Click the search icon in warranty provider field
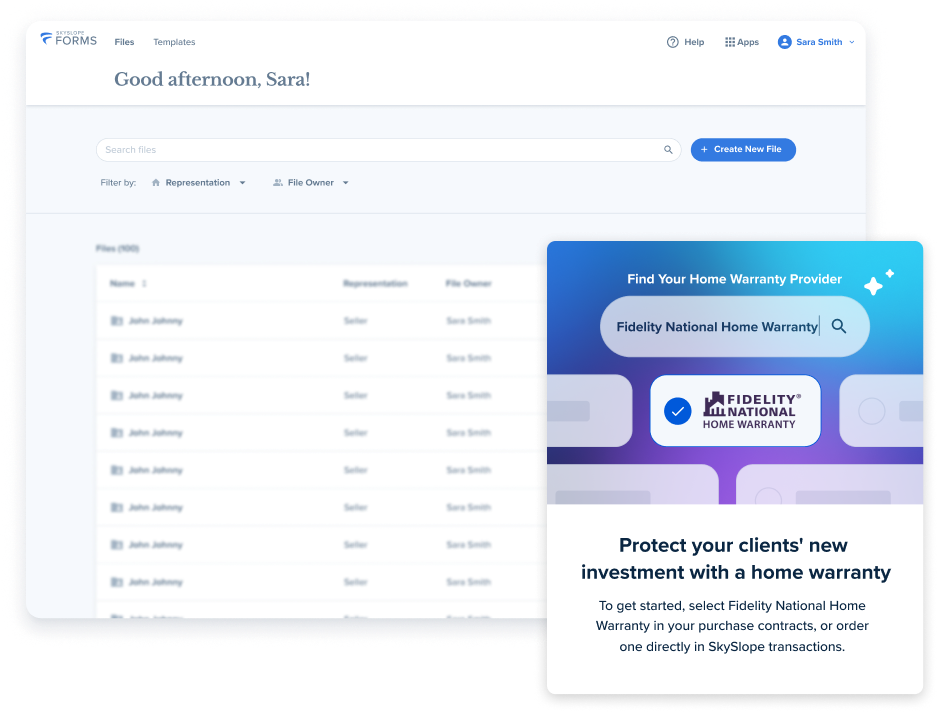The height and width of the screenshot is (713, 938). click(839, 326)
